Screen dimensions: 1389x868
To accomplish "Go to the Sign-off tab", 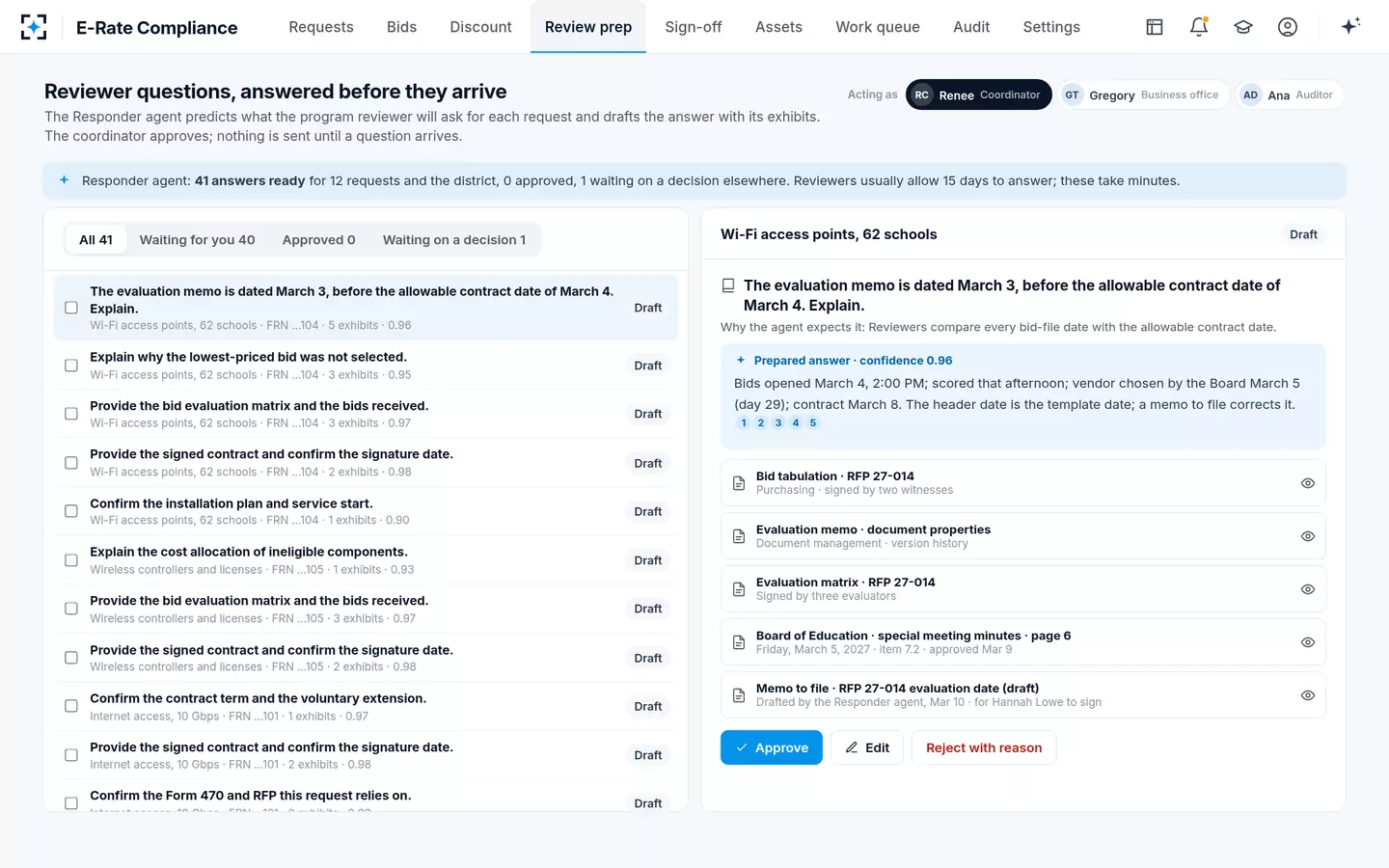I will tap(694, 27).
